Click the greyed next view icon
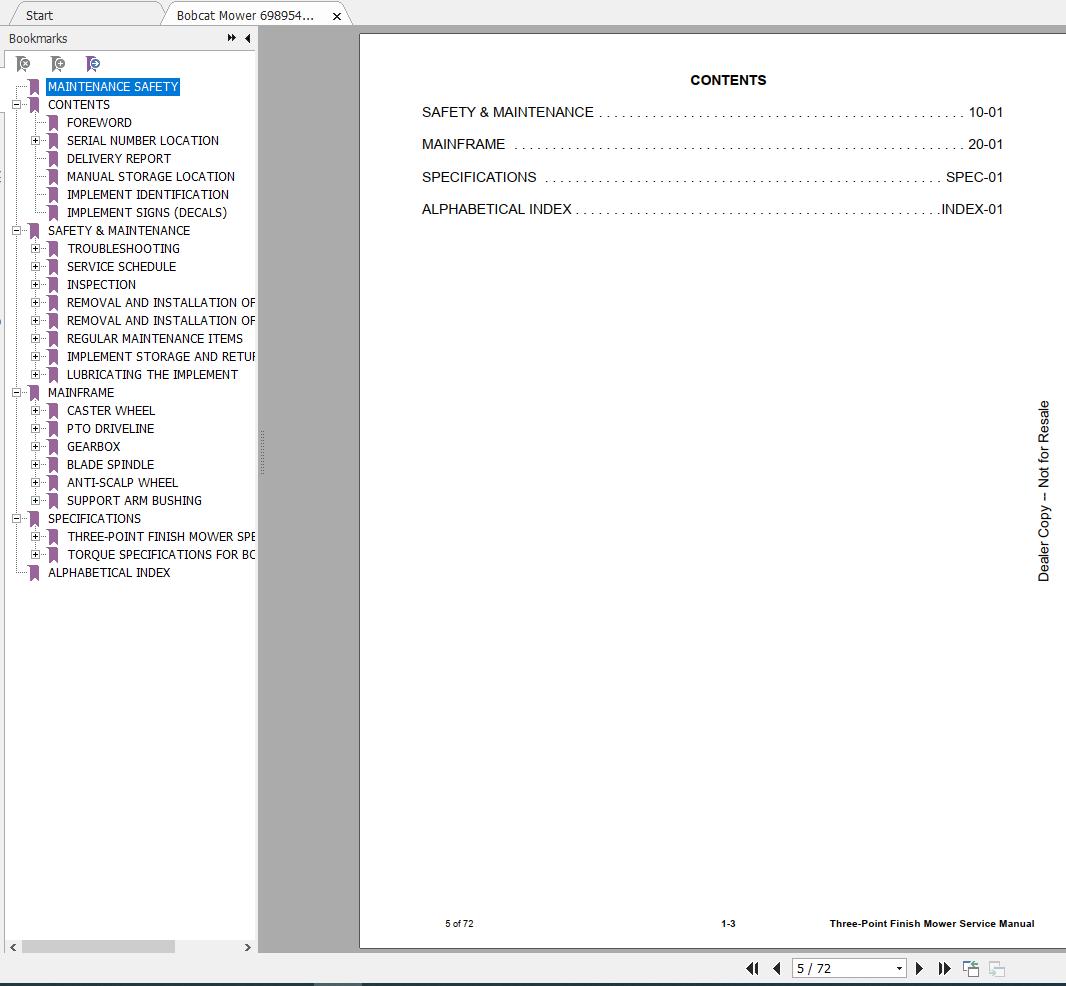Screen dimensions: 1066x986 point(997,968)
